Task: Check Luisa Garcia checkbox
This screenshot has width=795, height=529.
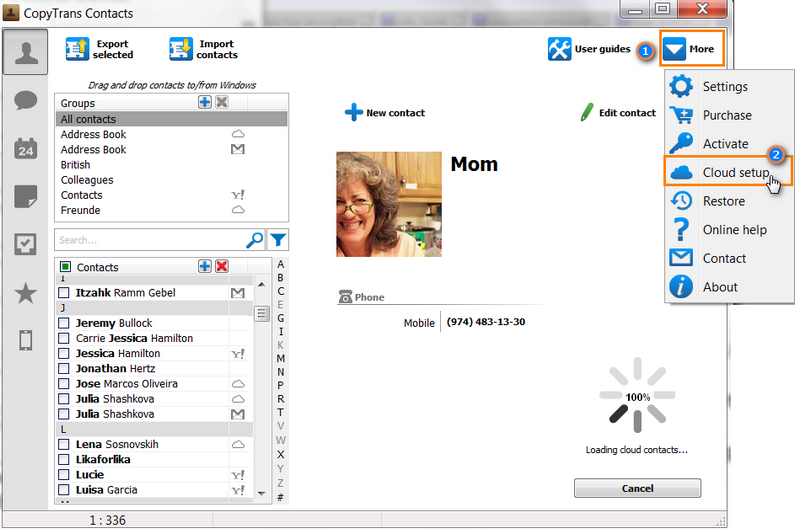Action: (64, 490)
